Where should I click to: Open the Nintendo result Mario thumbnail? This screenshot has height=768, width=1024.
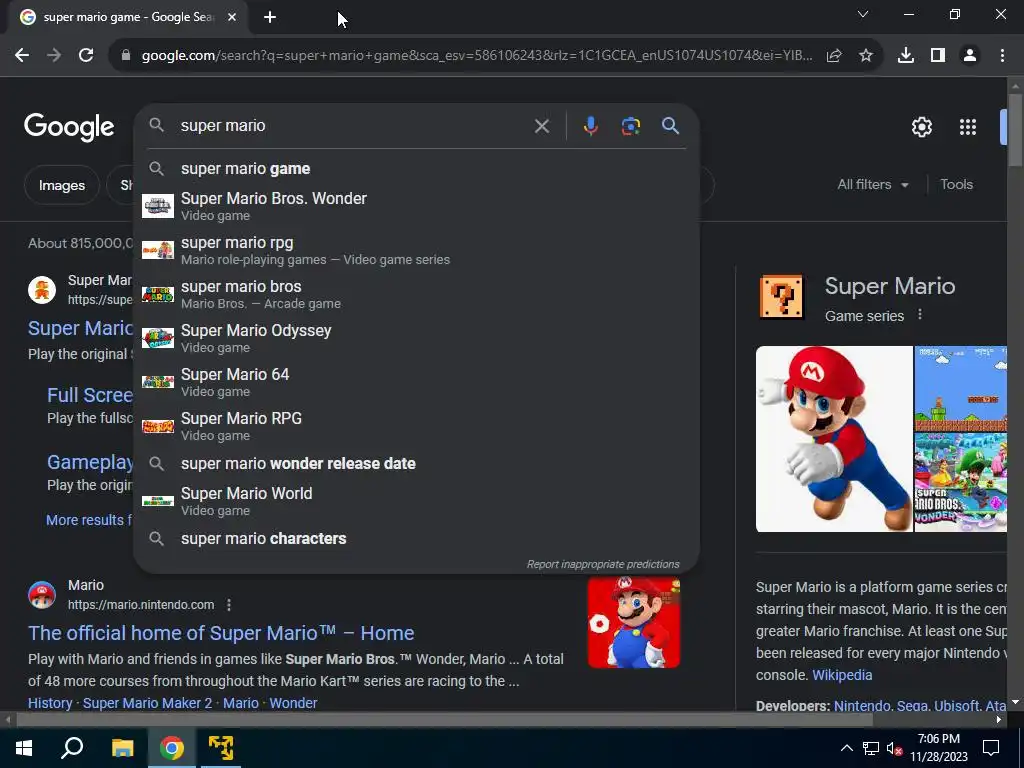[x=633, y=622]
